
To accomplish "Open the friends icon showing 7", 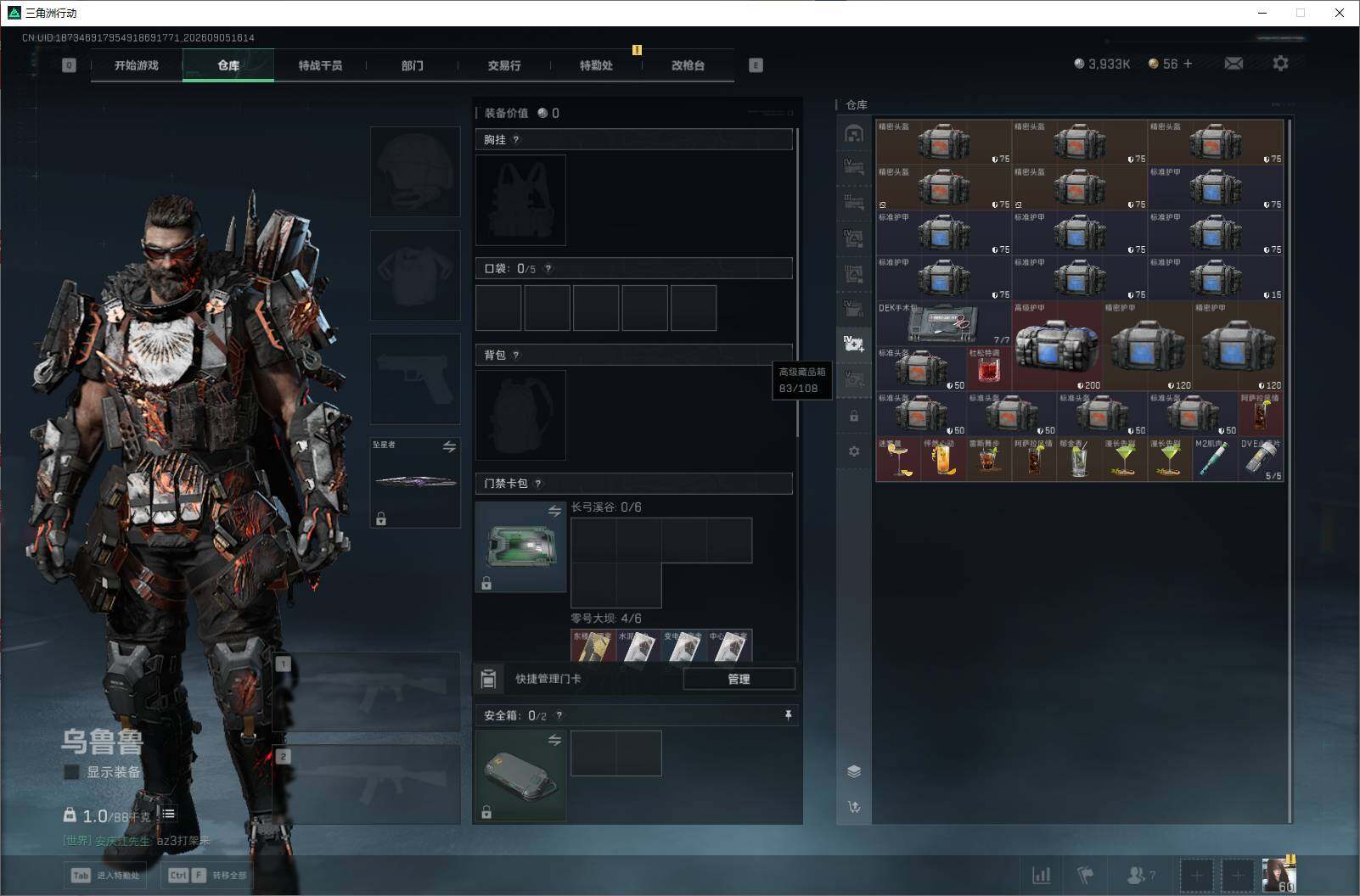I will pyautogui.click(x=1140, y=875).
